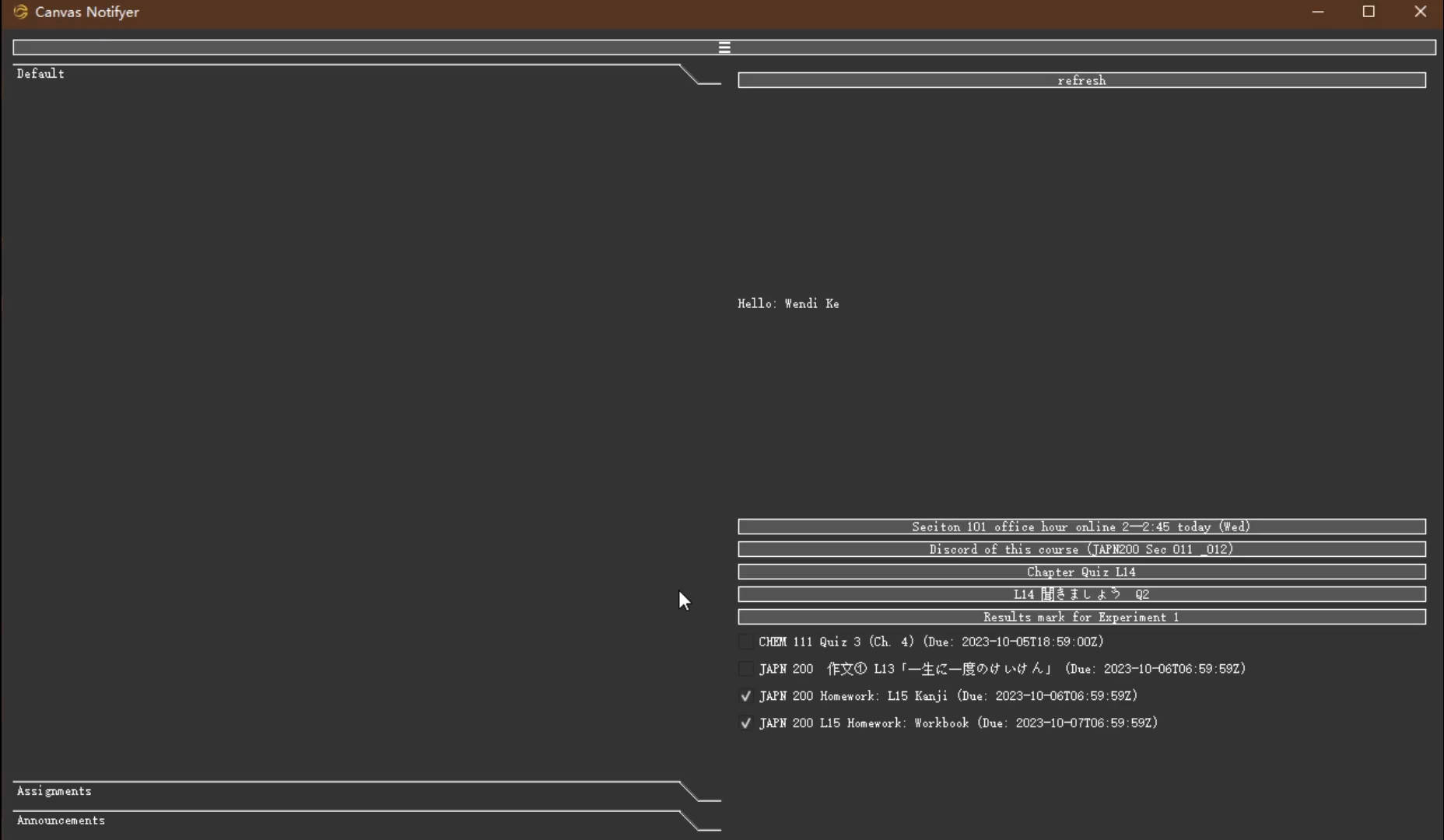This screenshot has width=1444, height=840.
Task: Open the hamburger menu at the top
Action: click(724, 47)
